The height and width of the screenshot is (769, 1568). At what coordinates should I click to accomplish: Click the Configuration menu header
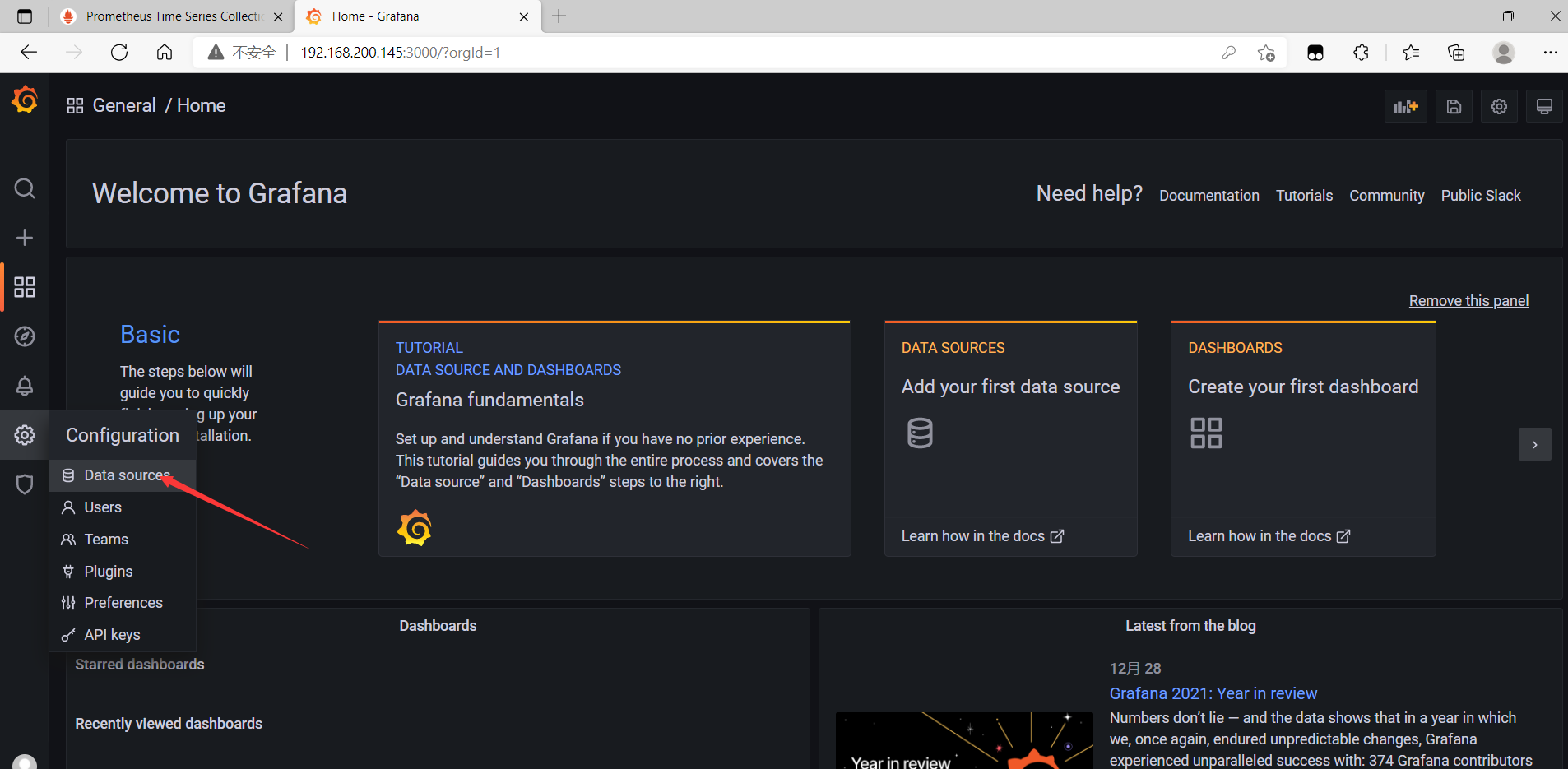tap(123, 435)
